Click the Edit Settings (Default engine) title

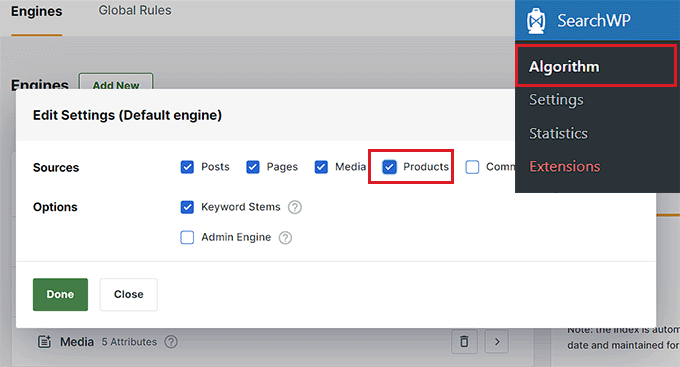(128, 115)
